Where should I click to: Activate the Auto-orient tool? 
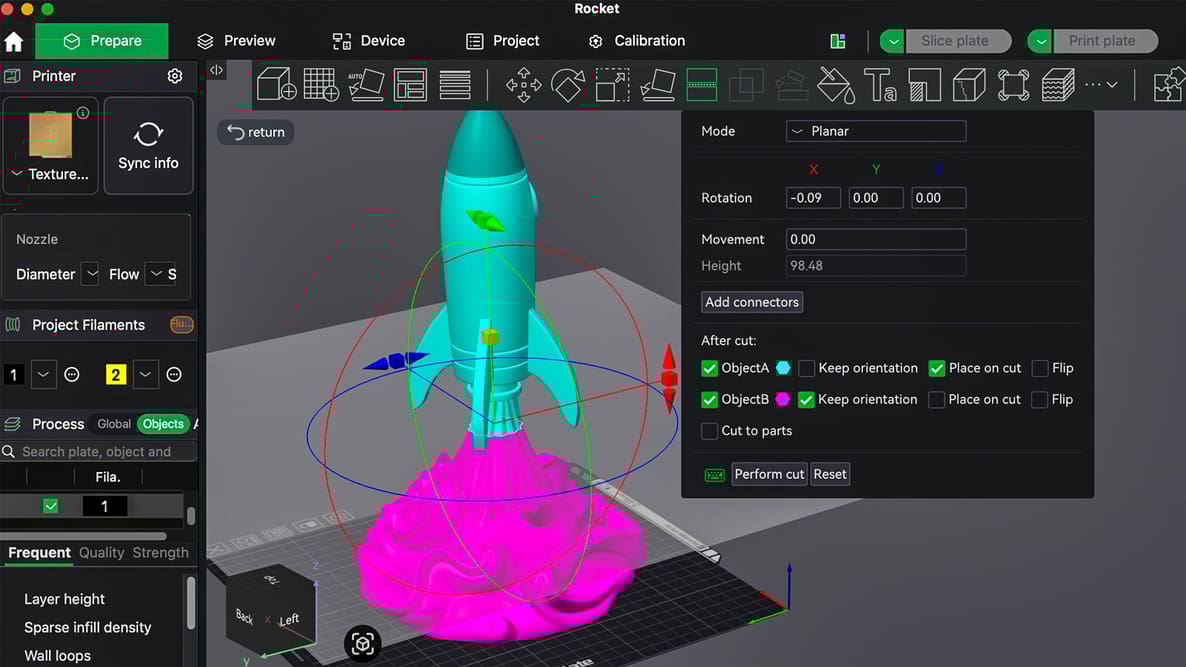pyautogui.click(x=367, y=84)
